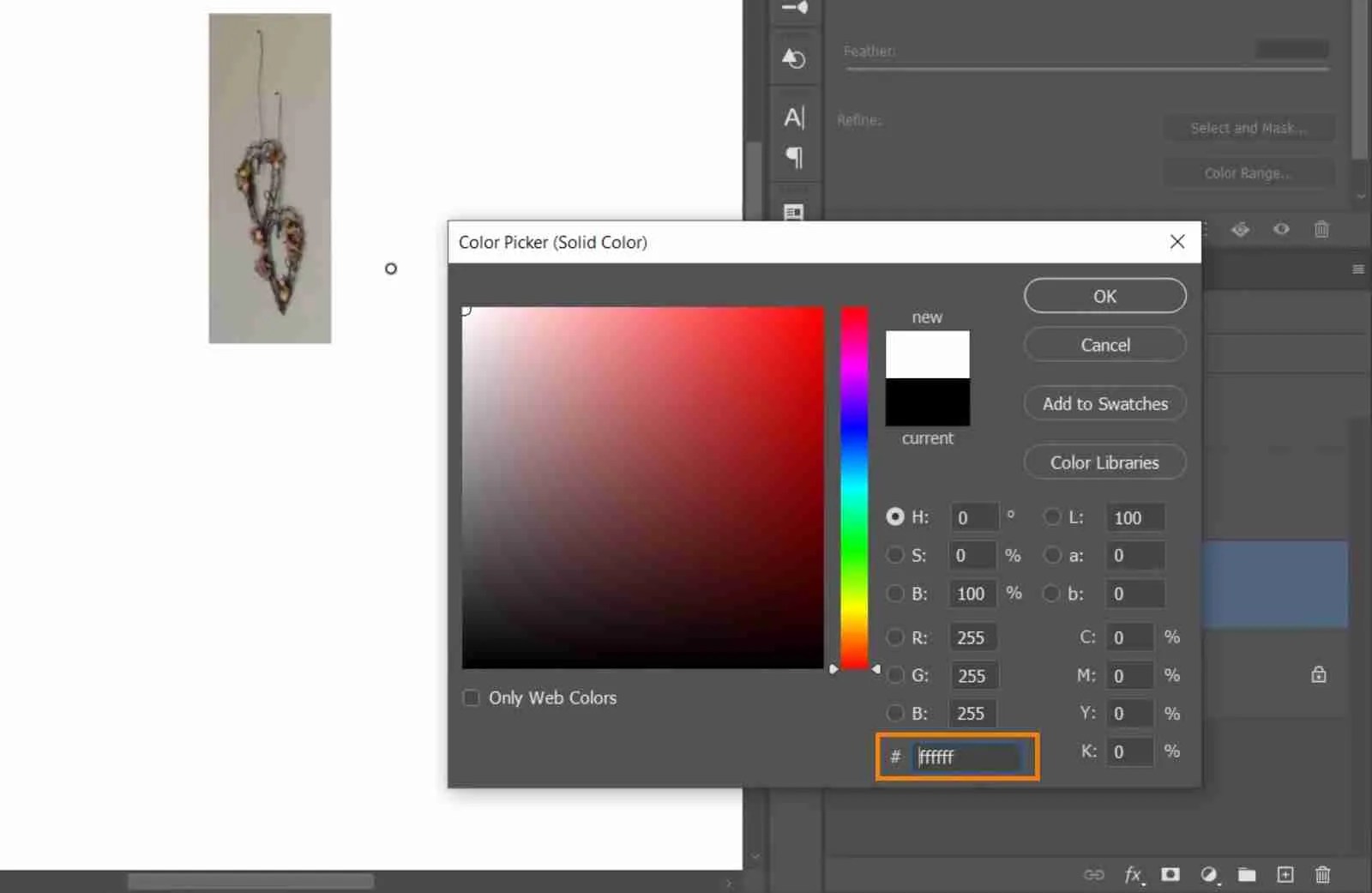This screenshot has height=893, width=1372.
Task: Select the paragraph settings icon in the sidebar
Action: 795,158
